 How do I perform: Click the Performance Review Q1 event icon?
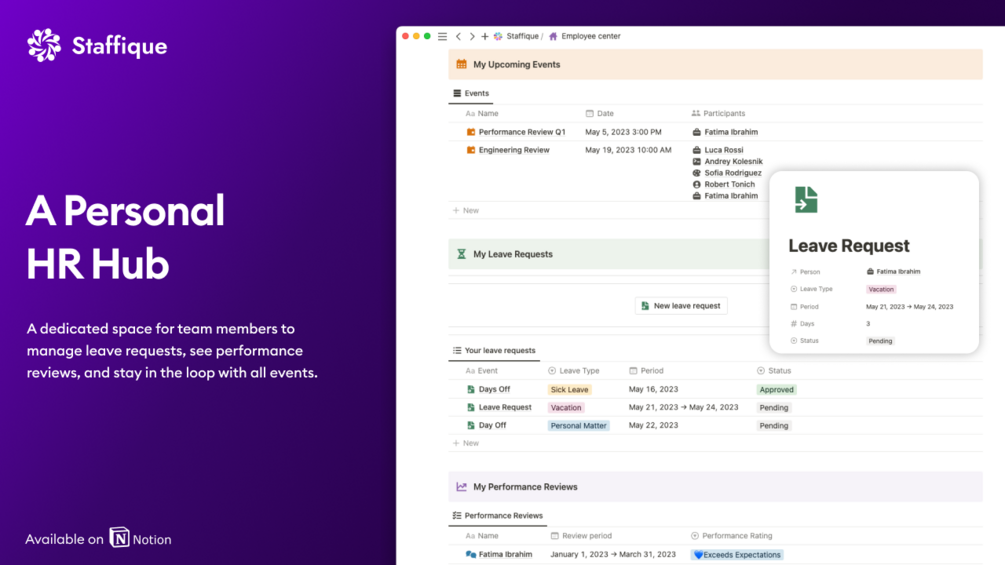(x=471, y=132)
